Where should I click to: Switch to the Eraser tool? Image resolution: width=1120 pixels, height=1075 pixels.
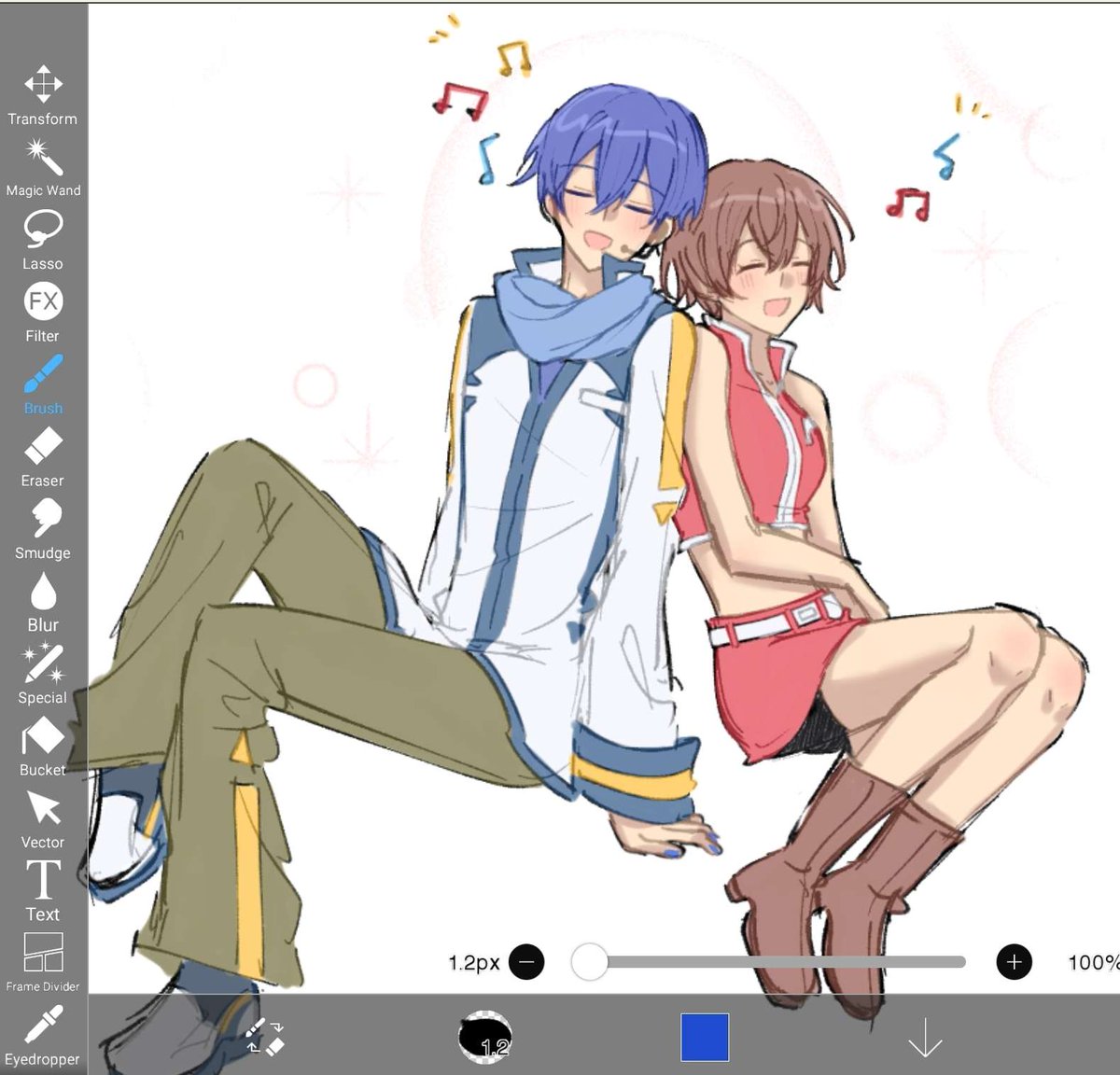(43, 457)
